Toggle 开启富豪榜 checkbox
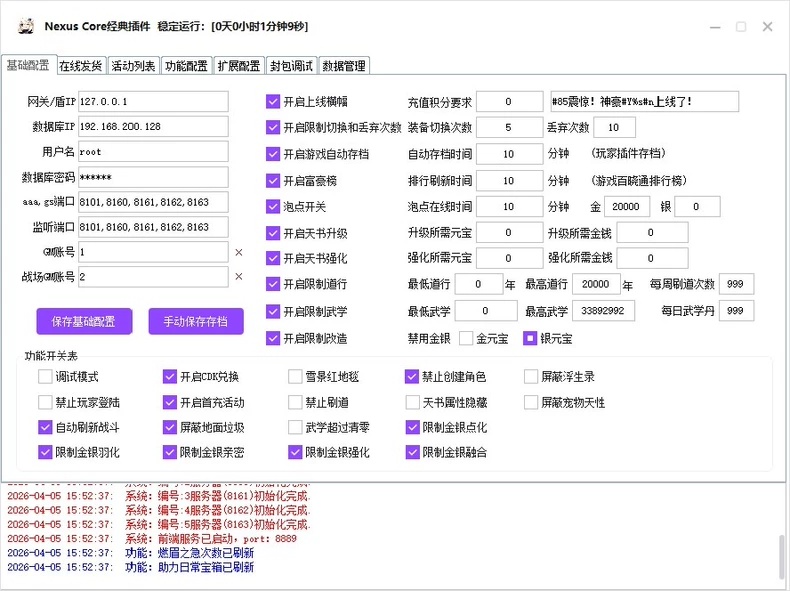 [x=273, y=180]
